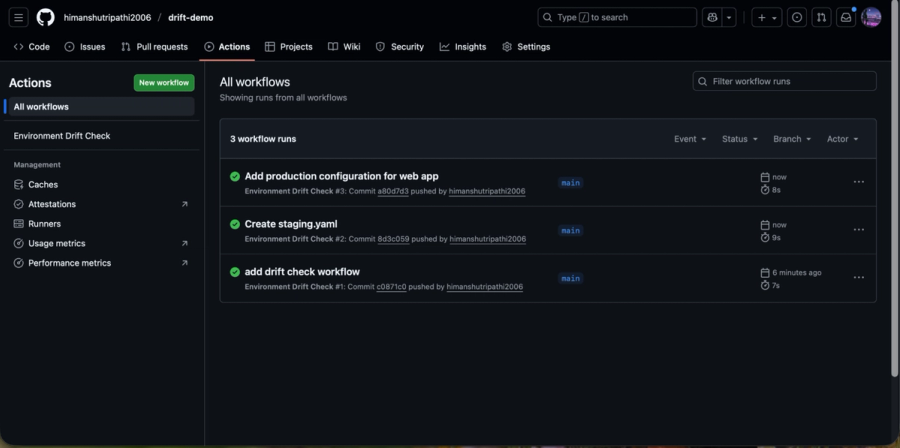Click the success check icon for run #1
This screenshot has height=448, width=900.
click(x=235, y=272)
